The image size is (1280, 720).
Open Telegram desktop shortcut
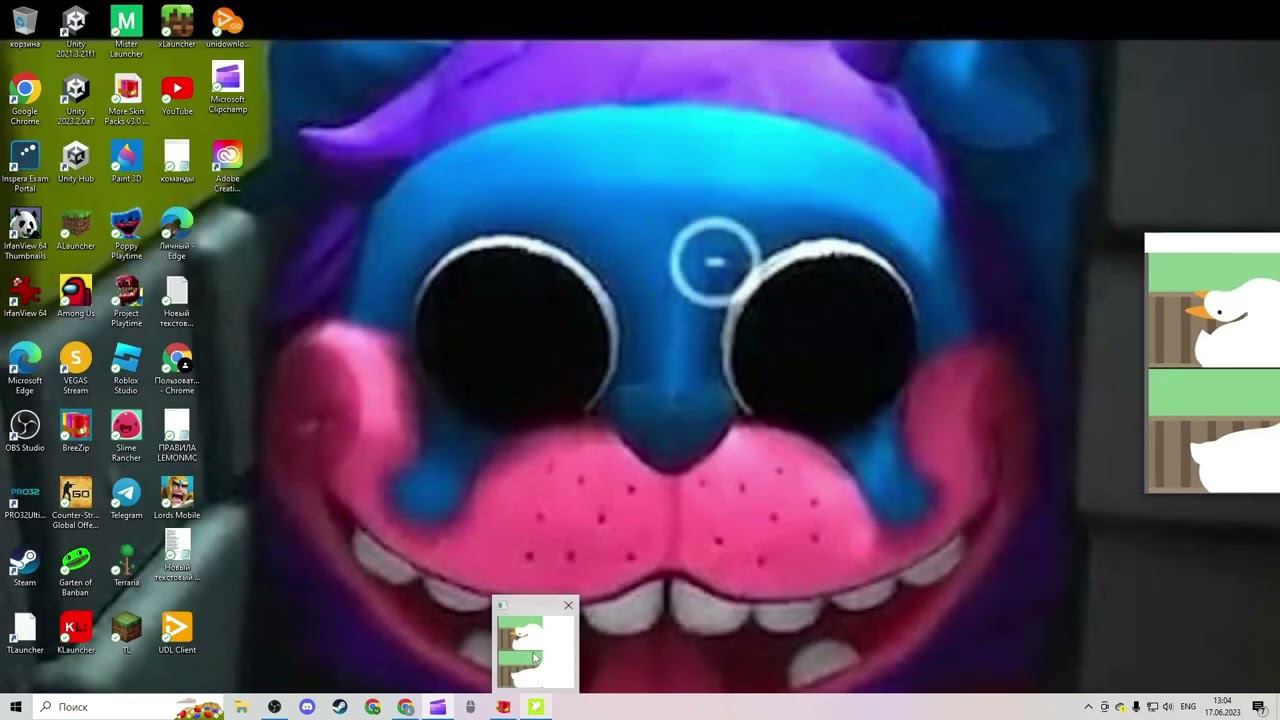click(x=126, y=499)
